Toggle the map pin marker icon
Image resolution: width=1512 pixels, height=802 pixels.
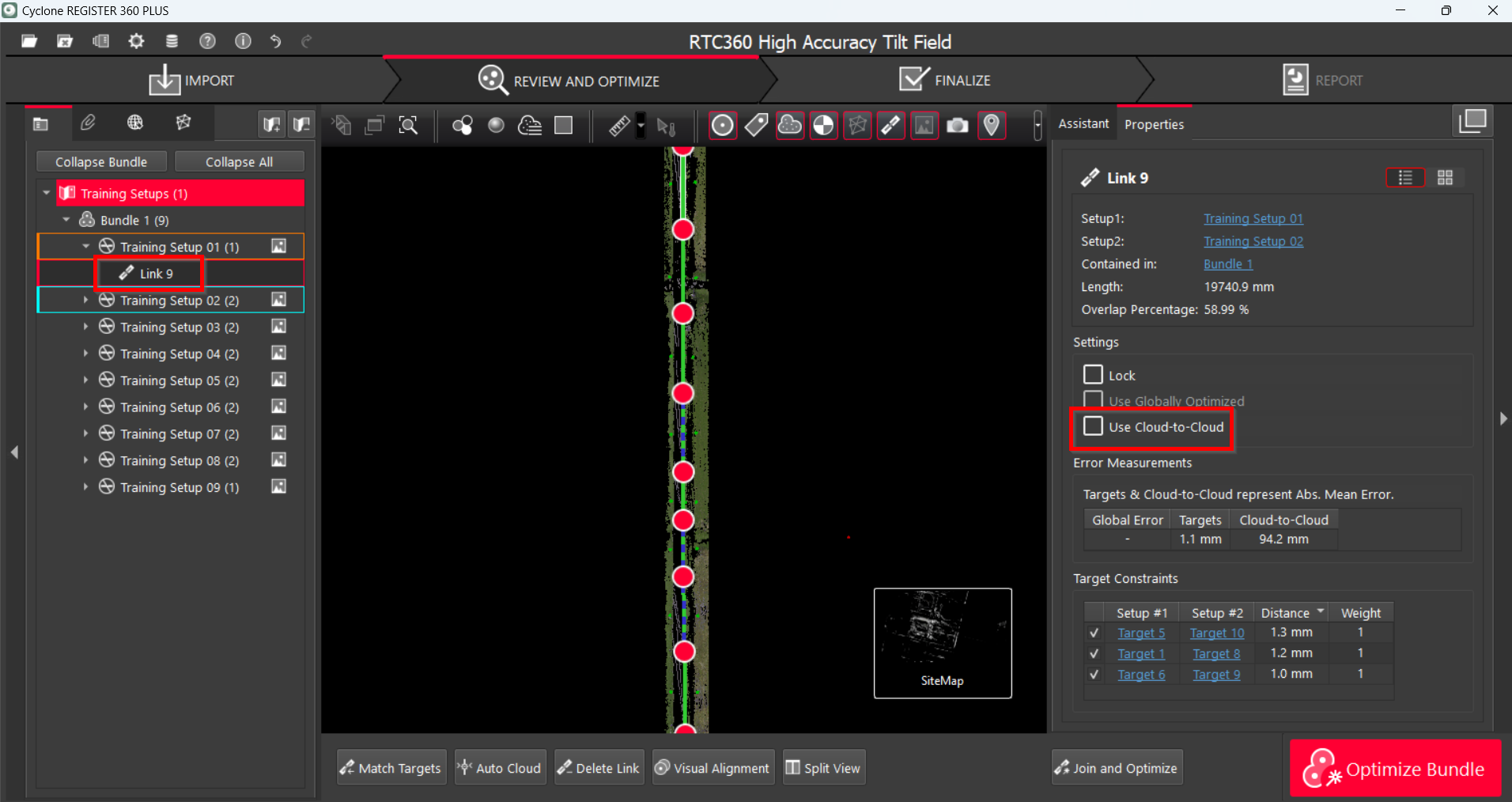click(991, 126)
